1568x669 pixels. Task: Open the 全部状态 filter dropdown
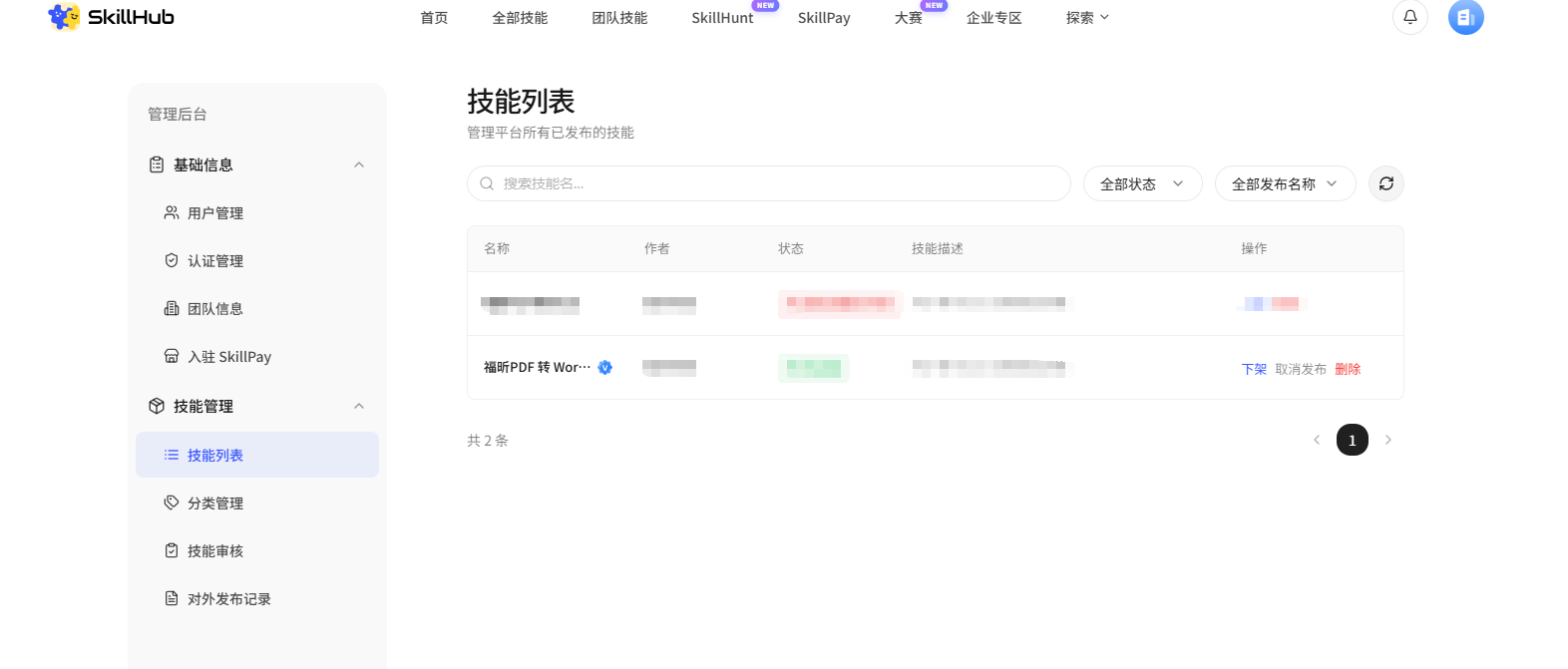[x=1143, y=183]
